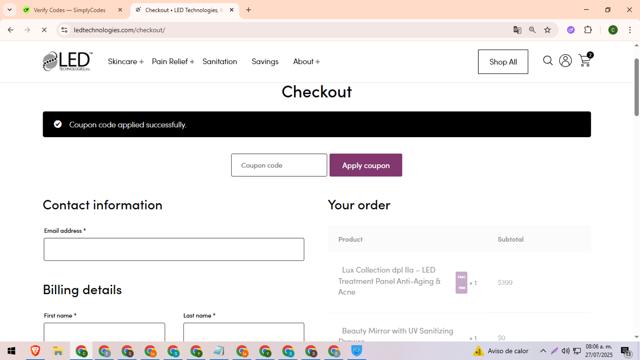The image size is (640, 360).
Task: Click the Email address field
Action: [174, 249]
